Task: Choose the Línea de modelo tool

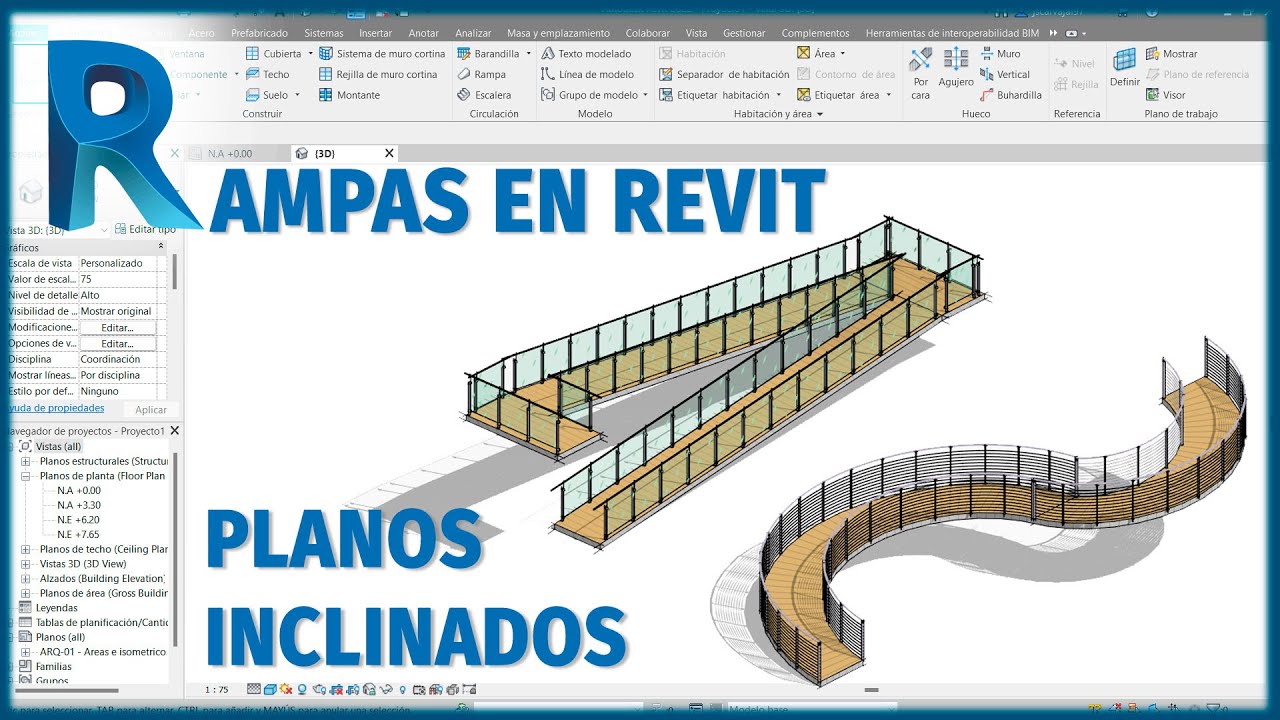Action: click(x=587, y=74)
